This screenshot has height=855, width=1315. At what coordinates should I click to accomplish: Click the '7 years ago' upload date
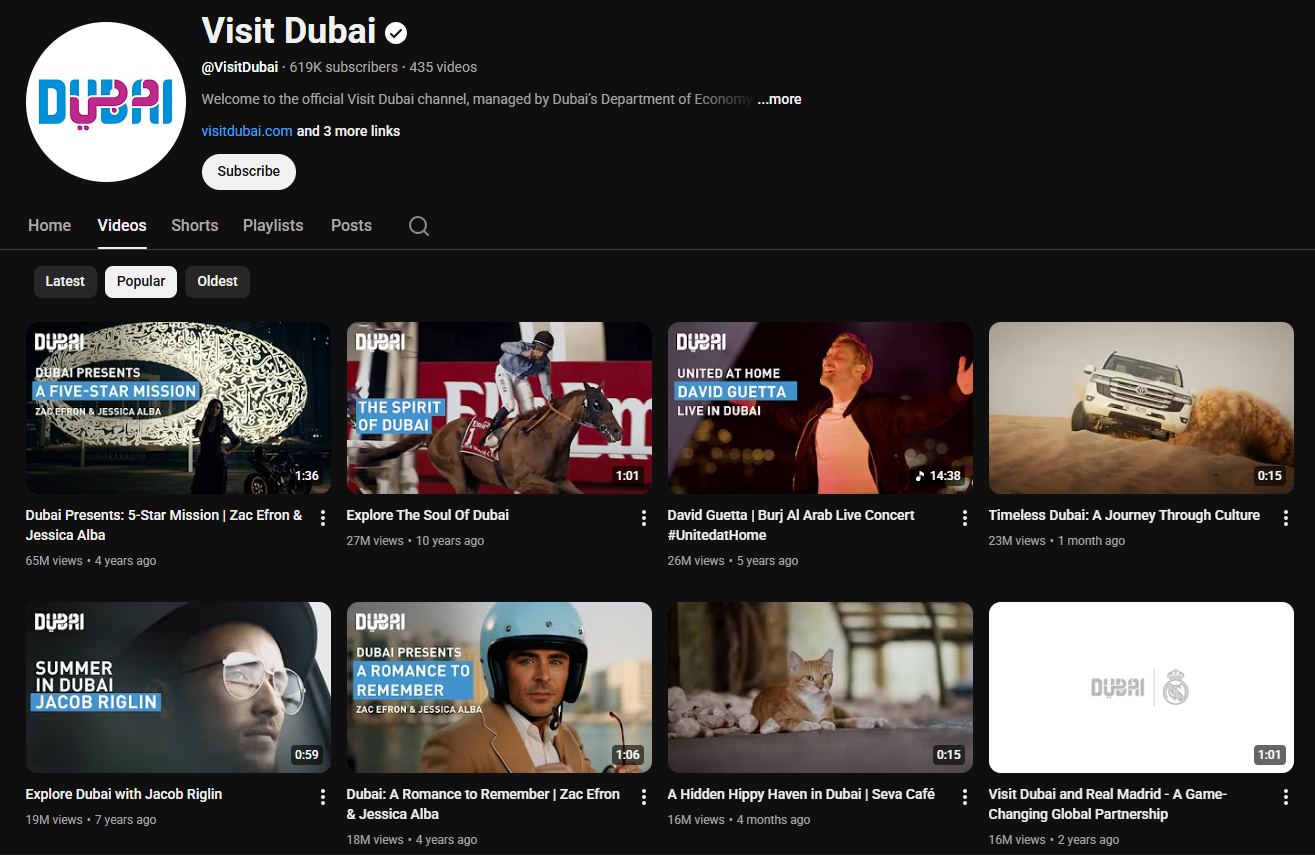click(126, 820)
